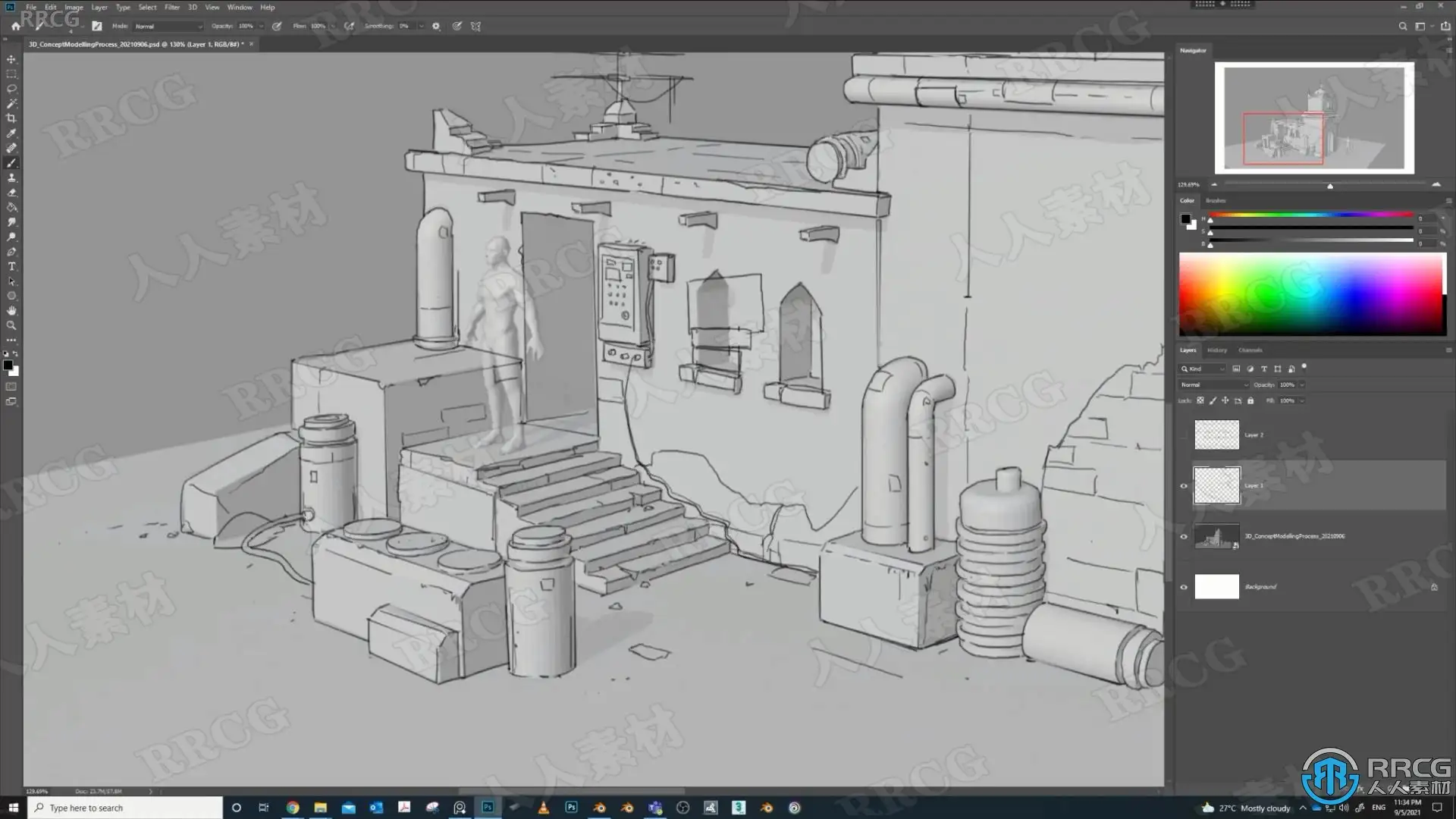This screenshot has height=819, width=1456.
Task: Select the Hand tool
Action: coord(11,311)
